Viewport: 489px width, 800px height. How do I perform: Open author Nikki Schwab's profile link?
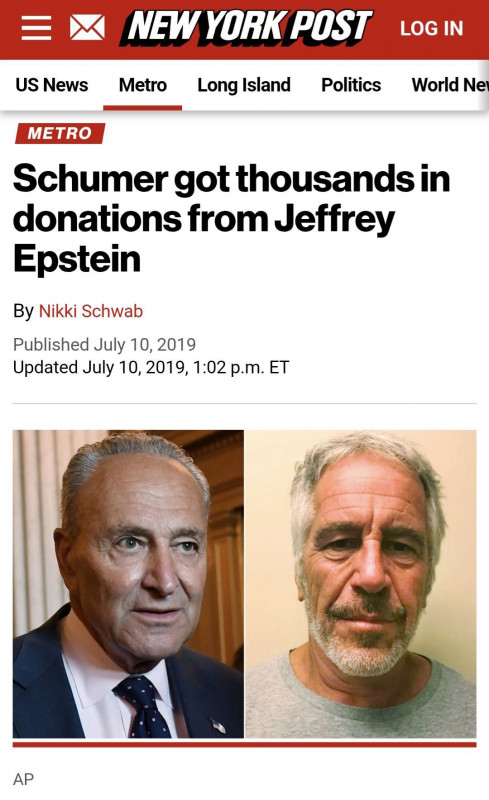pyautogui.click(x=91, y=311)
